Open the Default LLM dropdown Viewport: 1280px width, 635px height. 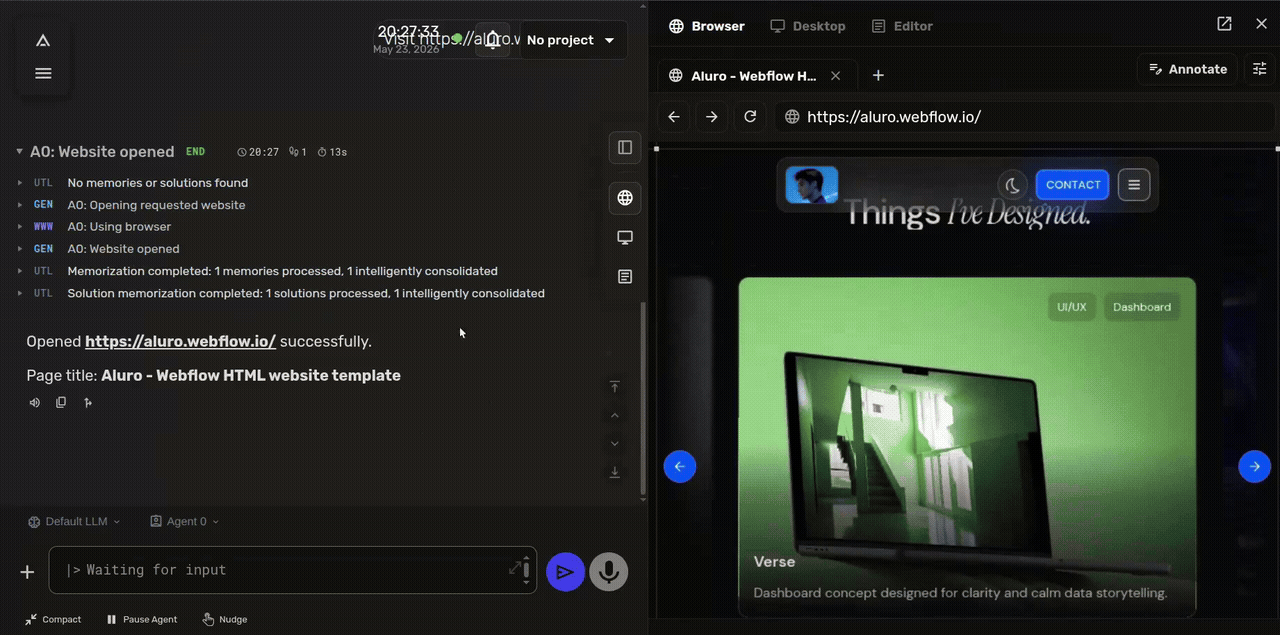tap(74, 521)
